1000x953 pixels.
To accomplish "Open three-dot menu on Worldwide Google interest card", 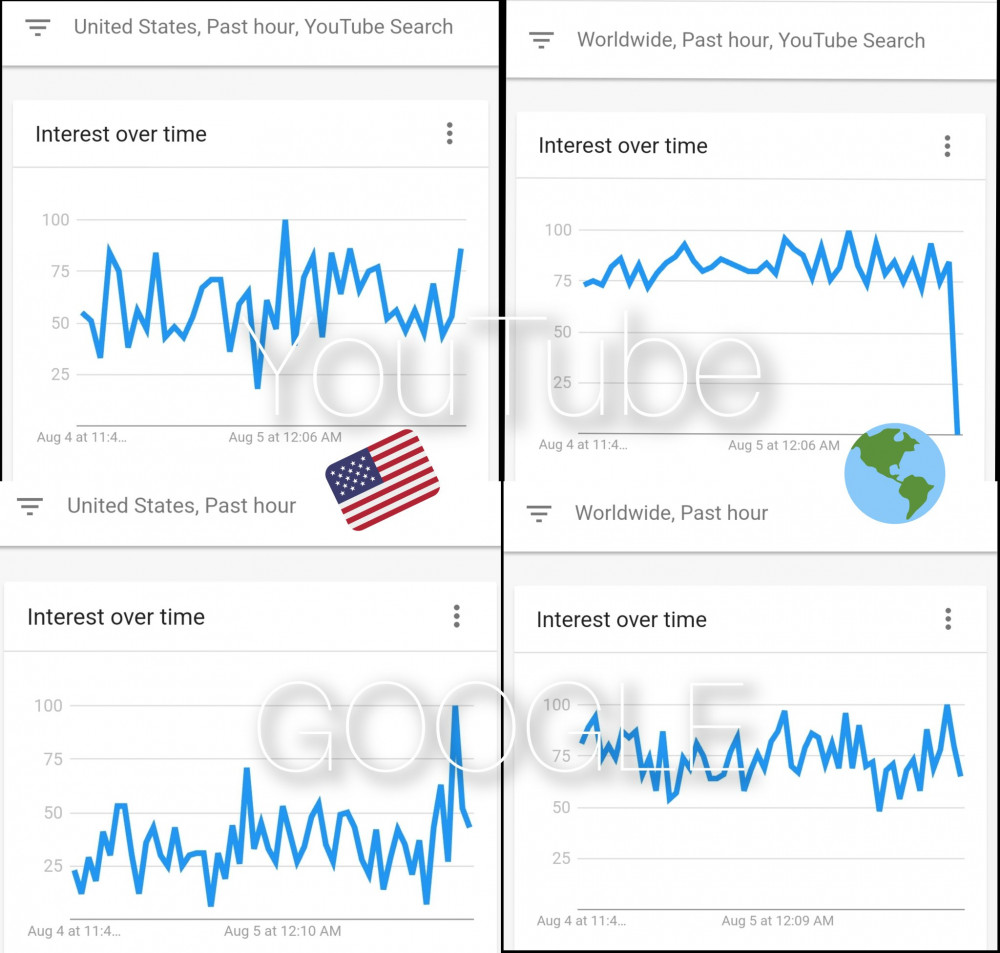I will pyautogui.click(x=948, y=619).
